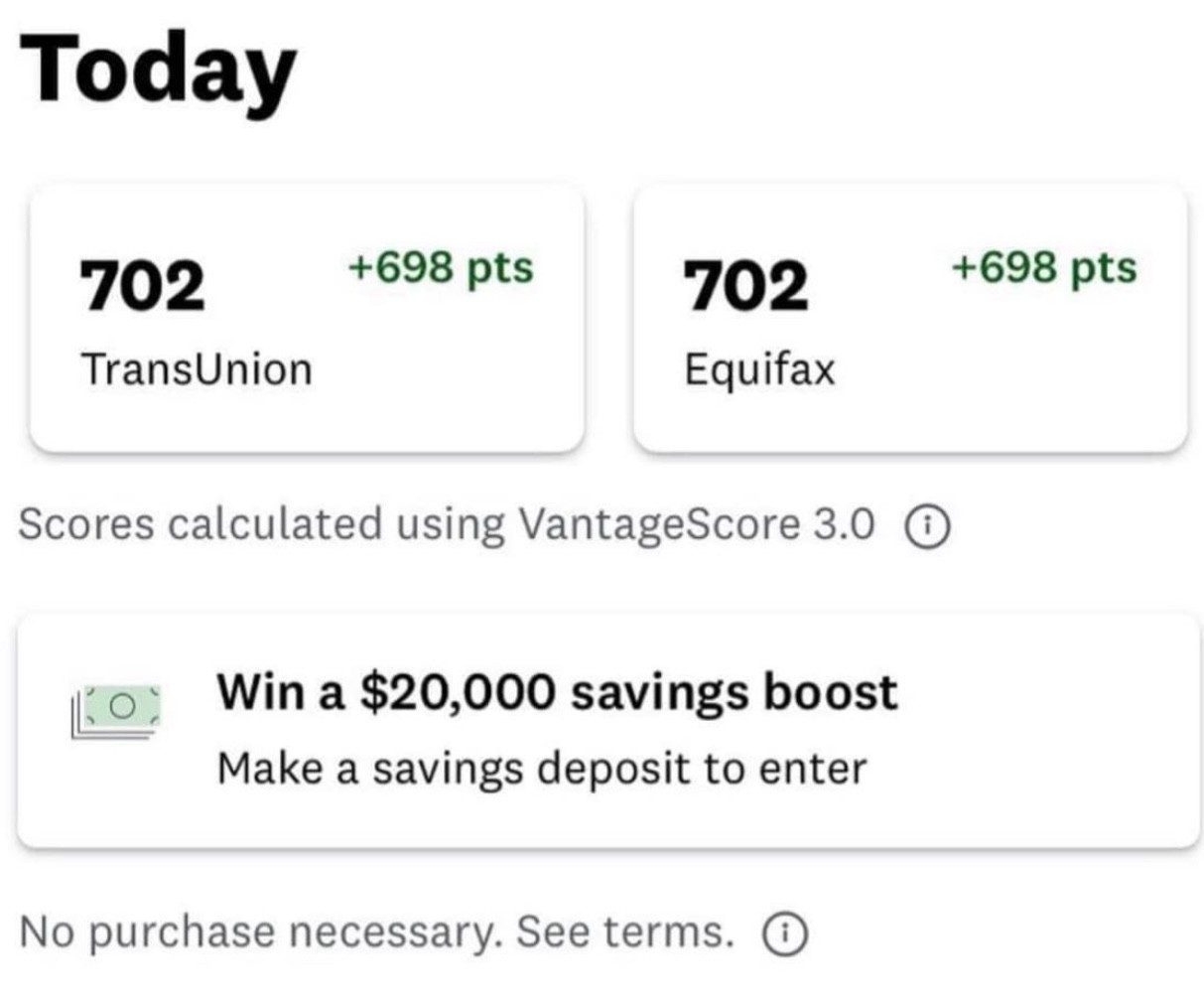Screen dimensions: 1204x1001
Task: Click the $20,000 amount in the promo
Action: 458,691
